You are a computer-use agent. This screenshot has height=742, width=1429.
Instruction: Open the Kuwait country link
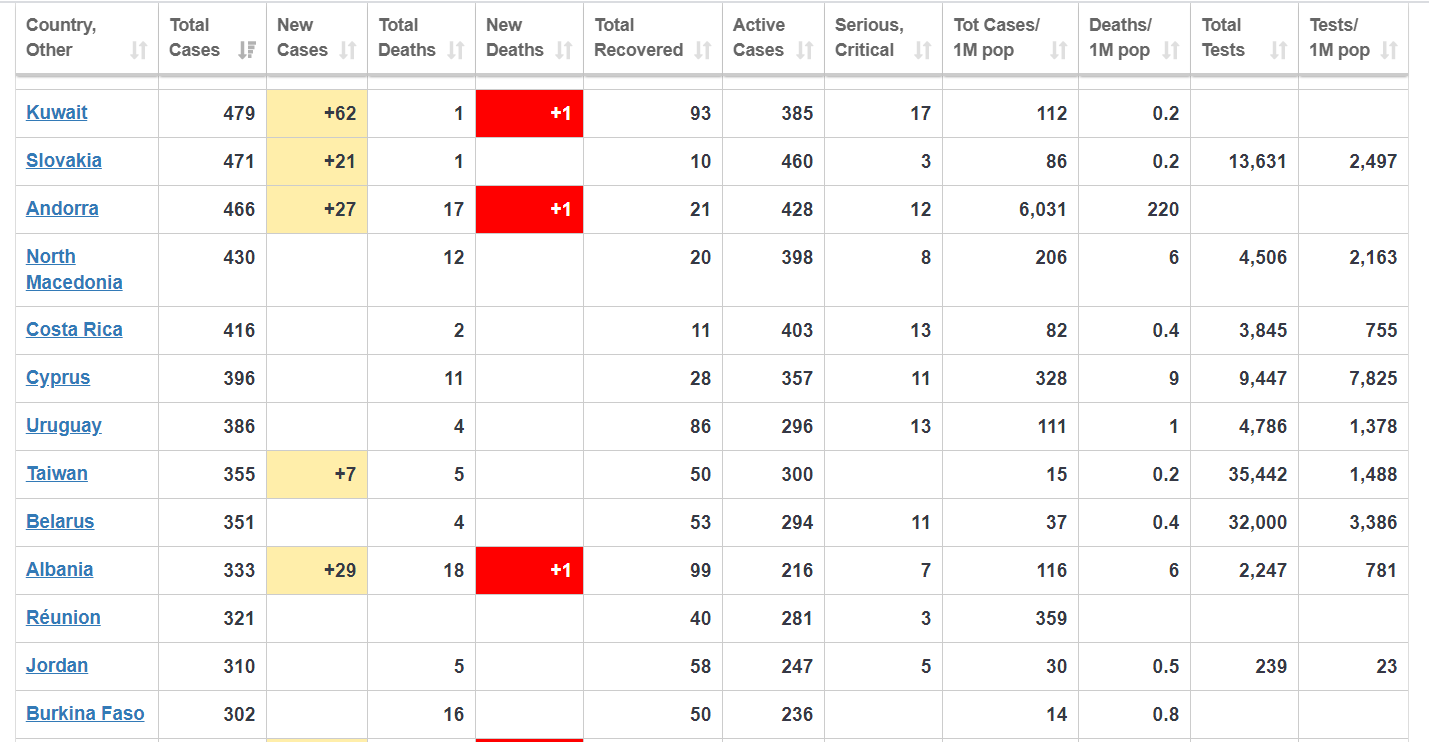pyautogui.click(x=57, y=113)
